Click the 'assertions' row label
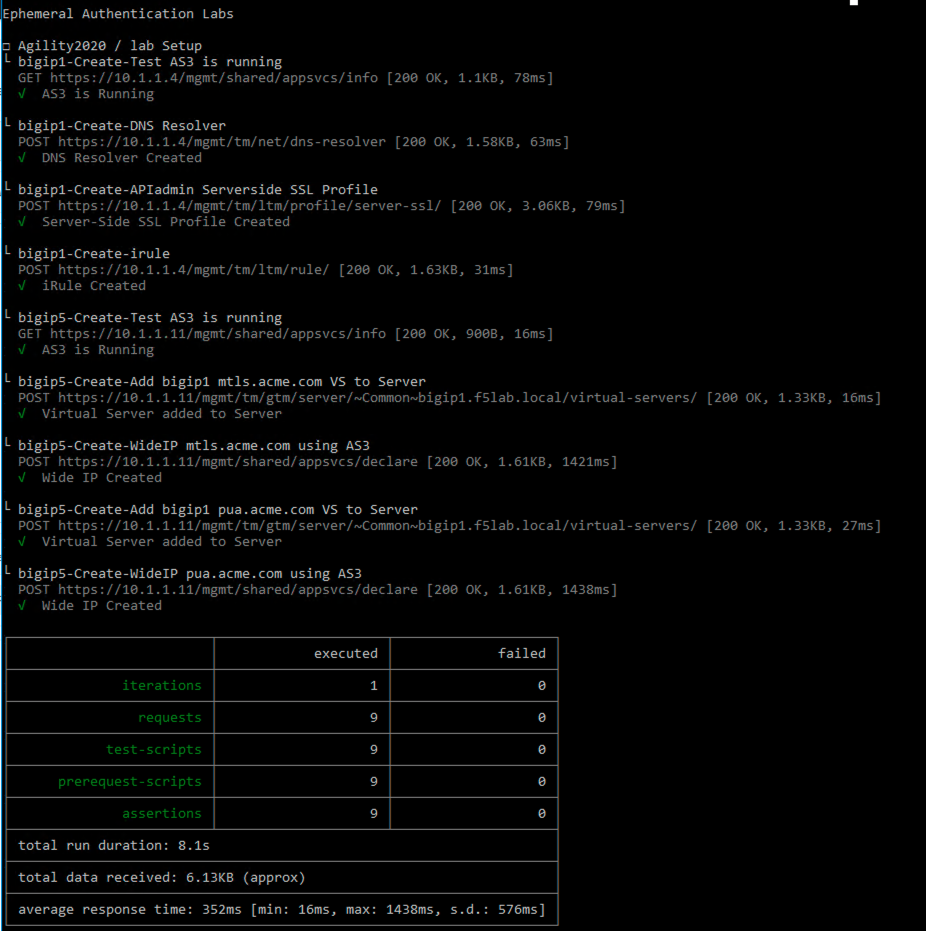Image resolution: width=926 pixels, height=931 pixels. pyautogui.click(x=161, y=814)
